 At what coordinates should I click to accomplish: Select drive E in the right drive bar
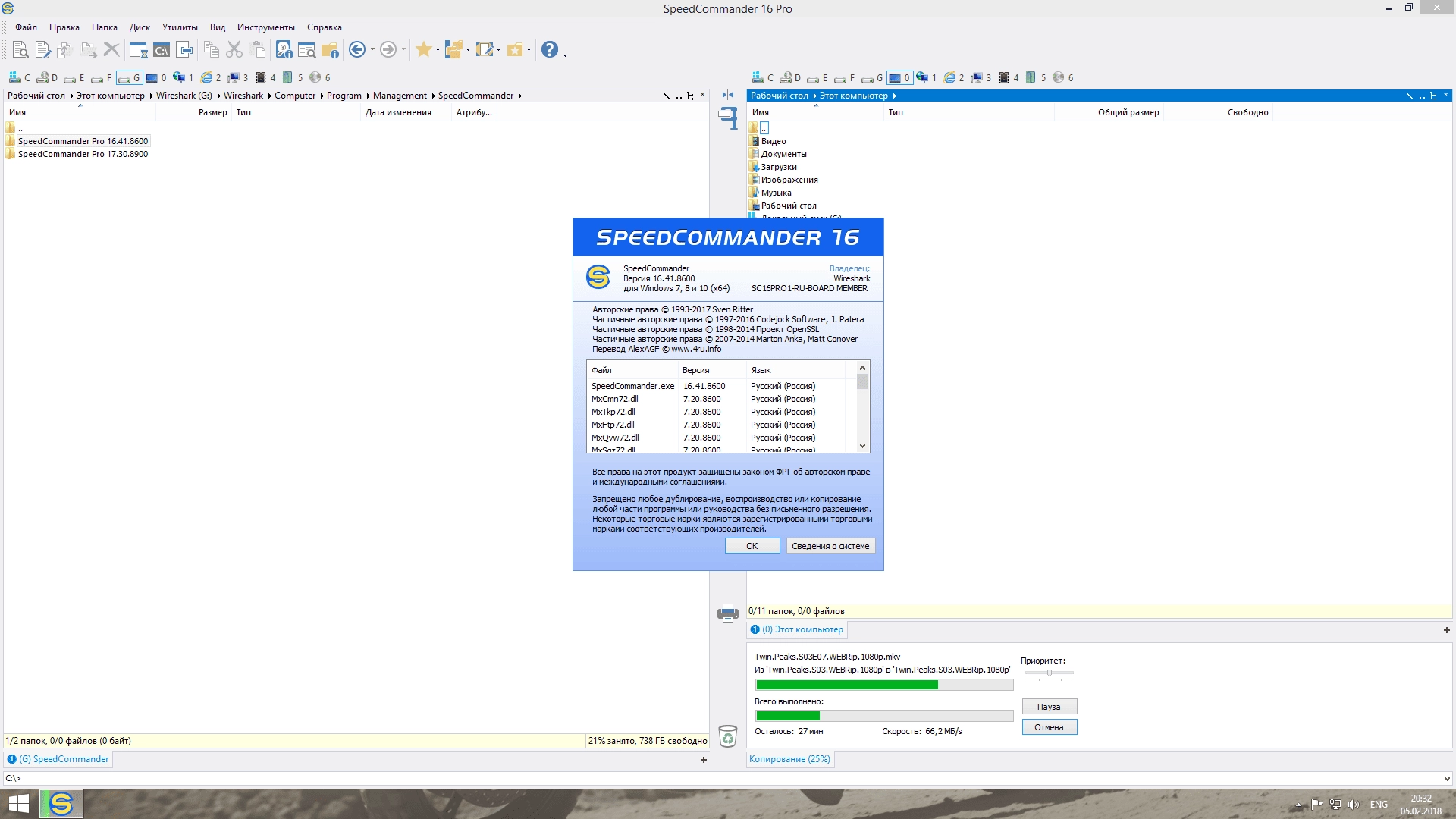(817, 77)
